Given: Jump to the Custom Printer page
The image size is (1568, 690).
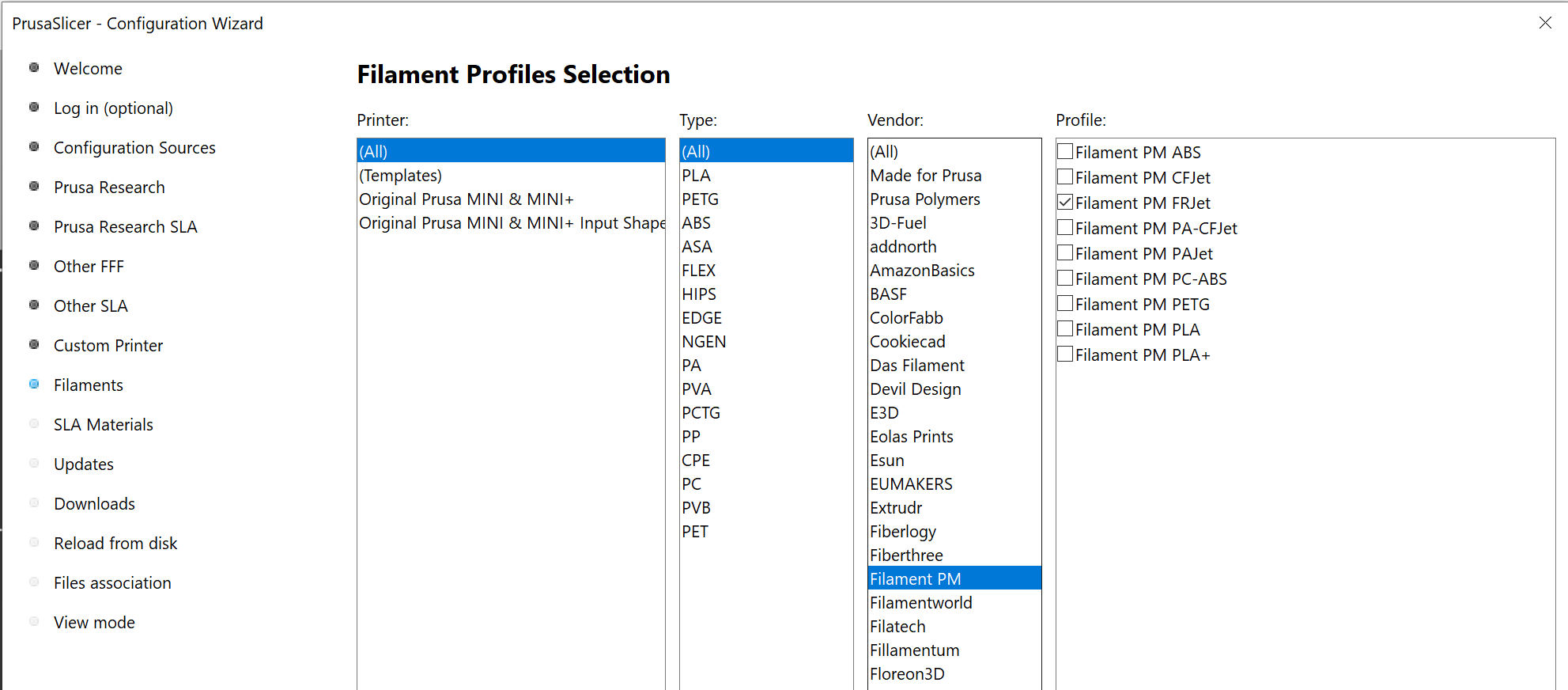Looking at the screenshot, I should 108,346.
